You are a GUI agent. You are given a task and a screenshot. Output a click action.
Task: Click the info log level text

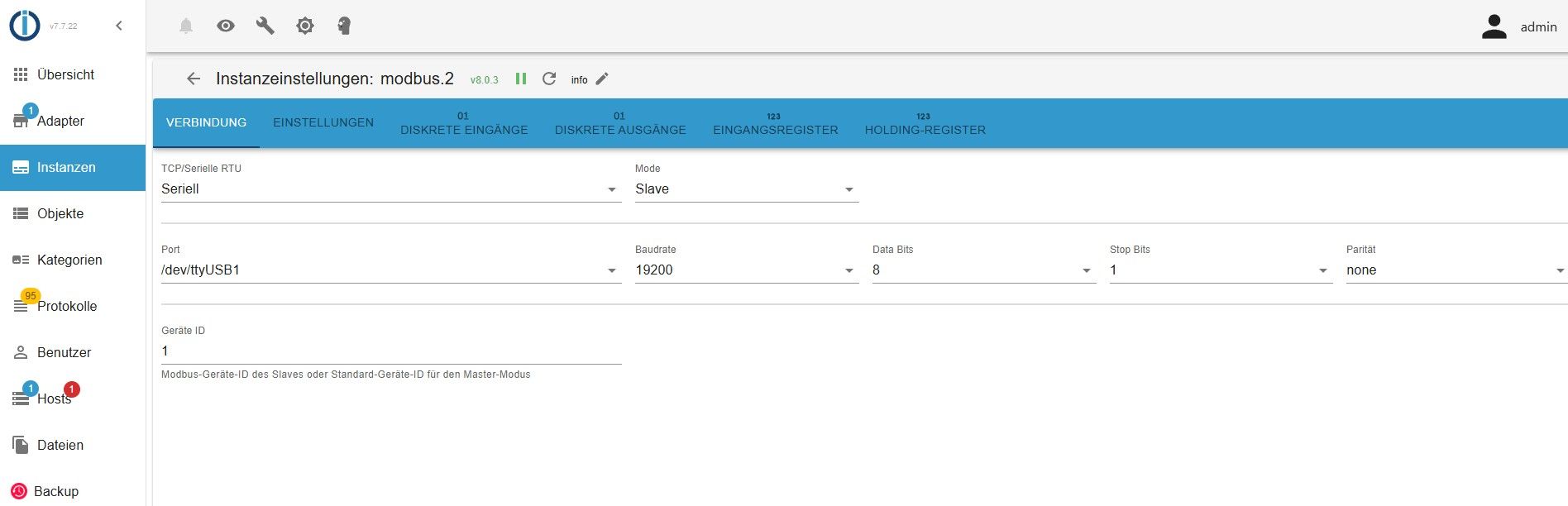click(x=579, y=80)
